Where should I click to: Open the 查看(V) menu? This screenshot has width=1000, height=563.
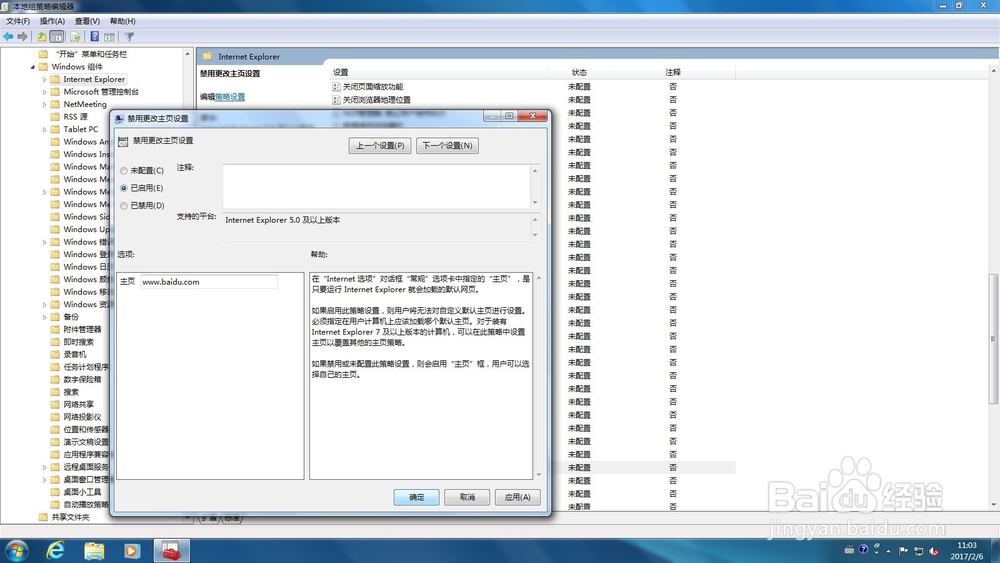[x=87, y=21]
